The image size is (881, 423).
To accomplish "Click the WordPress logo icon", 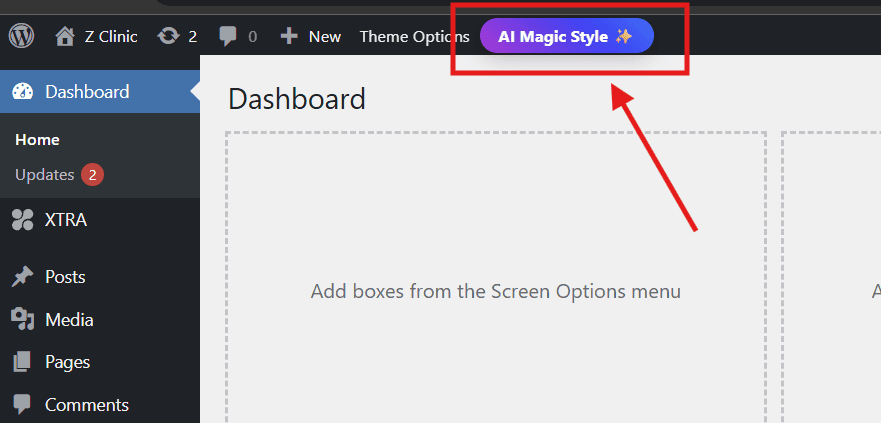I will (x=21, y=36).
